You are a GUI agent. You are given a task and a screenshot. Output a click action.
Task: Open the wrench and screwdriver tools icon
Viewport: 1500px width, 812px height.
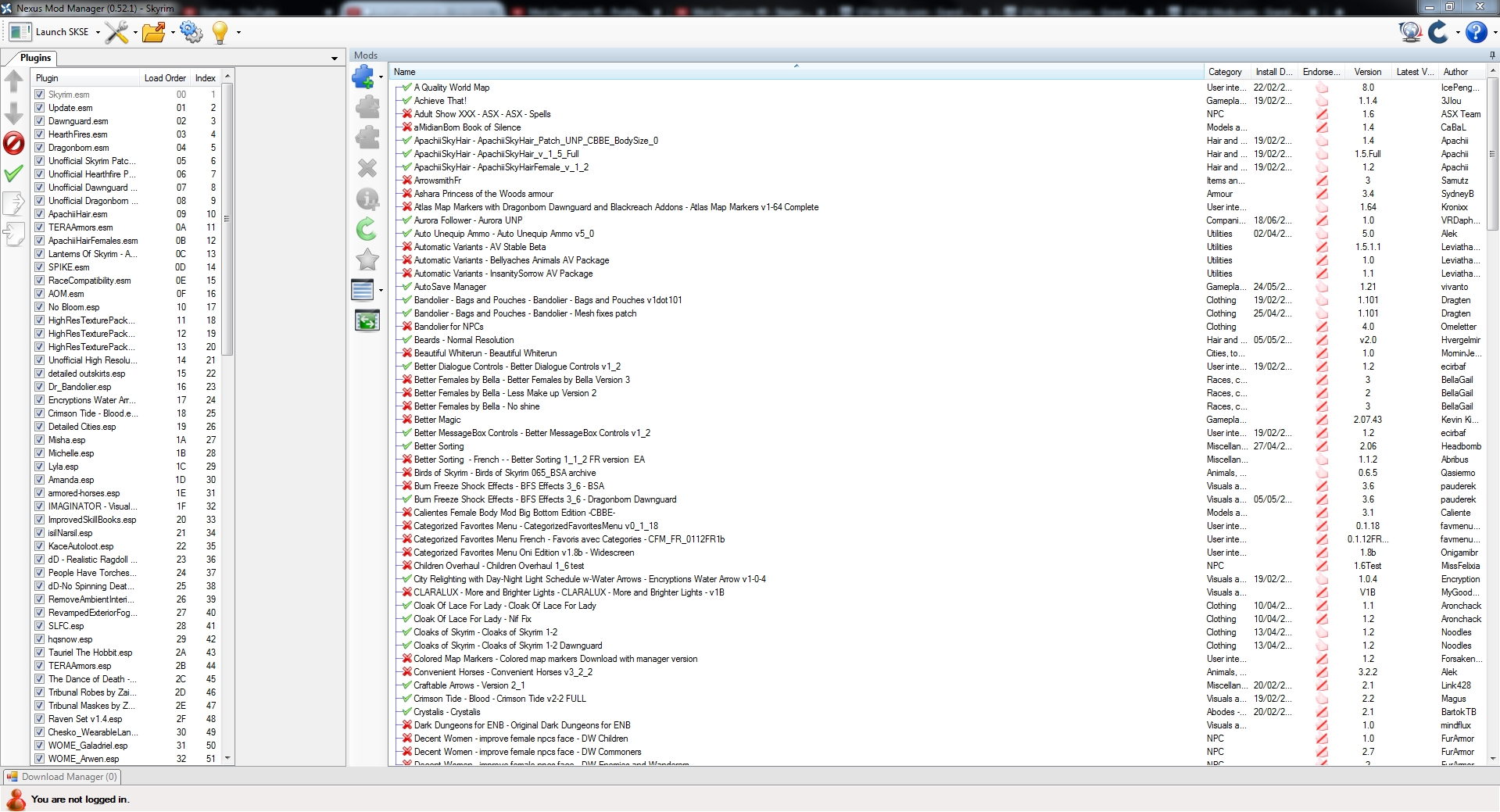point(116,32)
